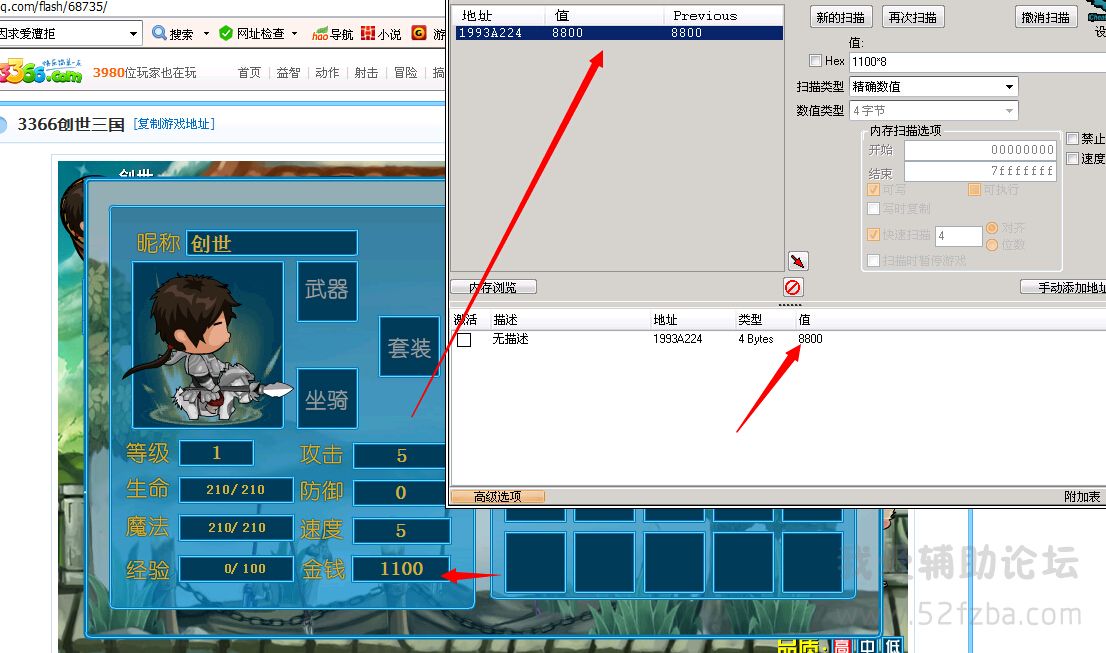
Task: Open the 扫描类型 dropdown showing 精确数值
Action: point(934,87)
